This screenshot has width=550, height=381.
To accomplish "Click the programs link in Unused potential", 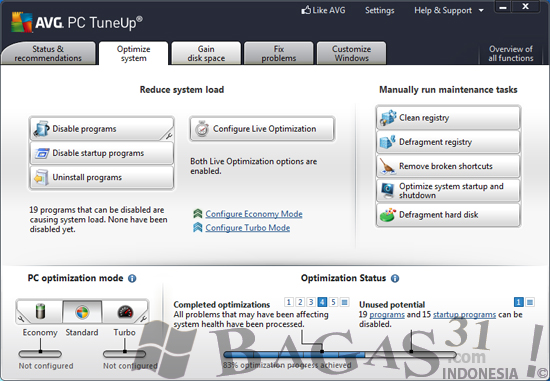I will click(x=387, y=315).
